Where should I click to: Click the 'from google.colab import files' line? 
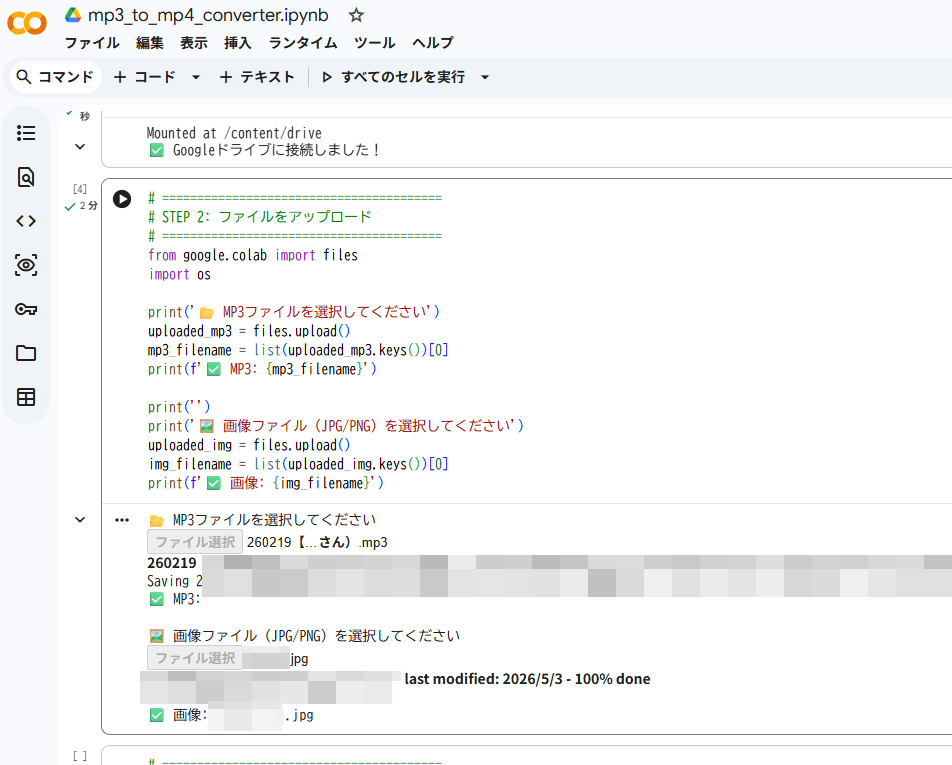pyautogui.click(x=253, y=255)
